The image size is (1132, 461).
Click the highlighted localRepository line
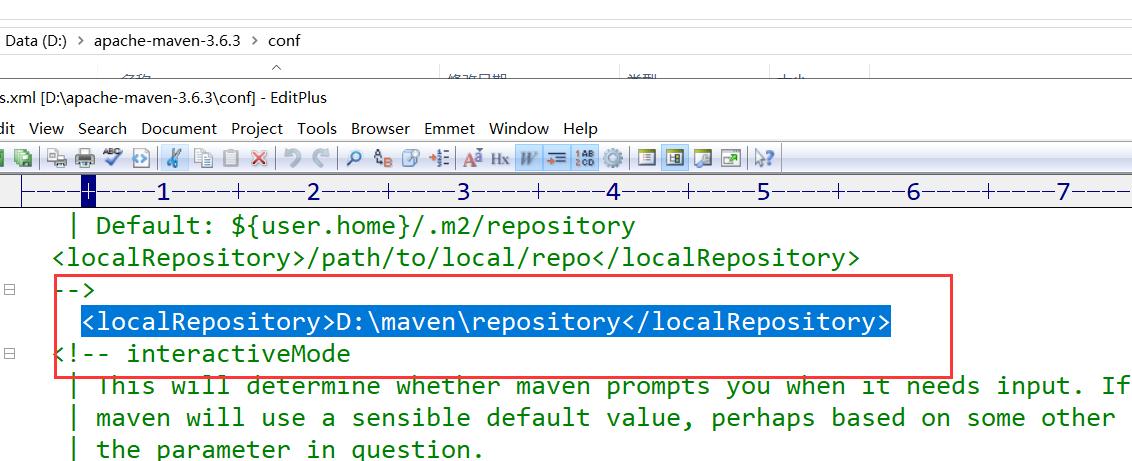[485, 322]
